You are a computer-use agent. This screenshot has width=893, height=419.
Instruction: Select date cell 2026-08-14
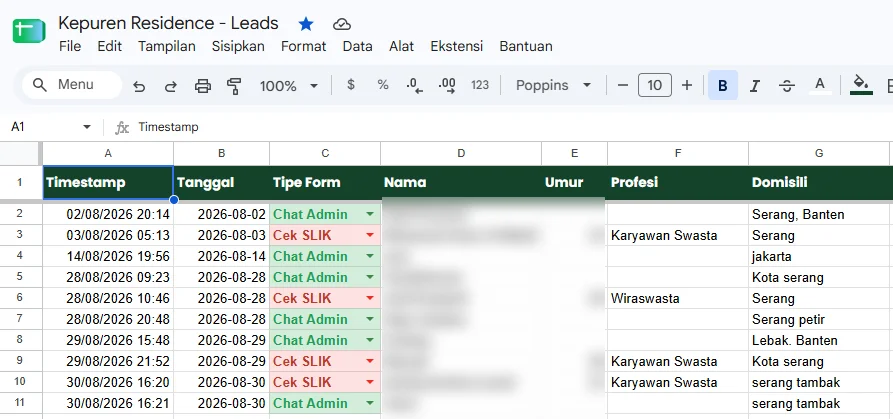[x=222, y=257]
